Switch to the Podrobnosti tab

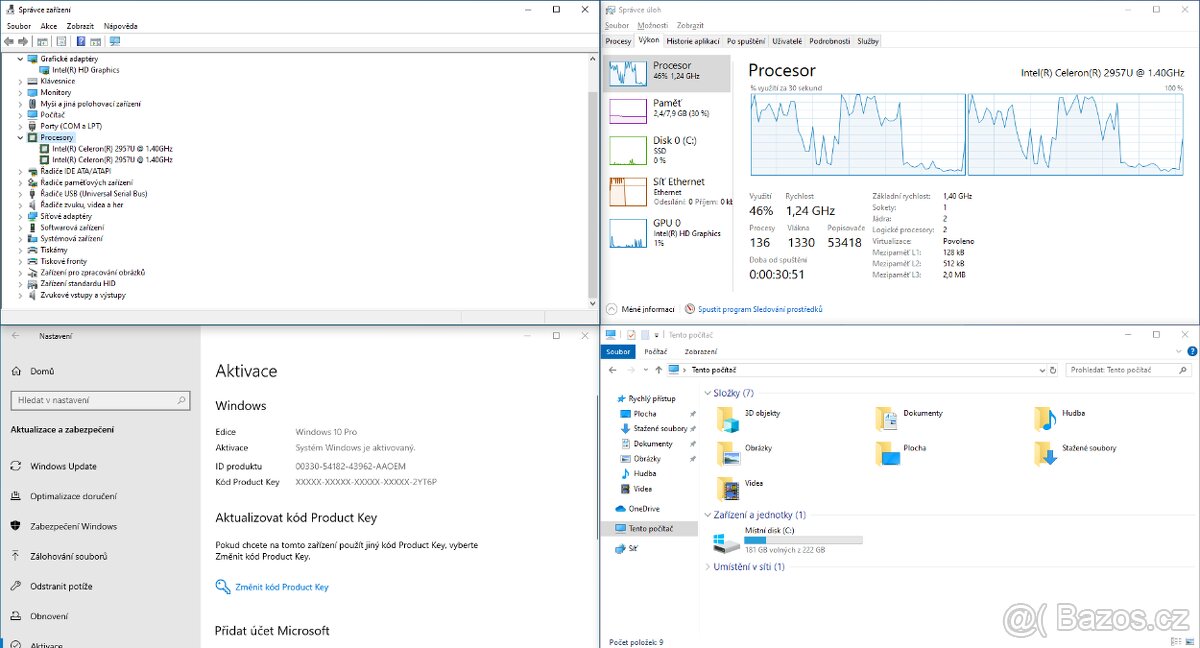[829, 41]
